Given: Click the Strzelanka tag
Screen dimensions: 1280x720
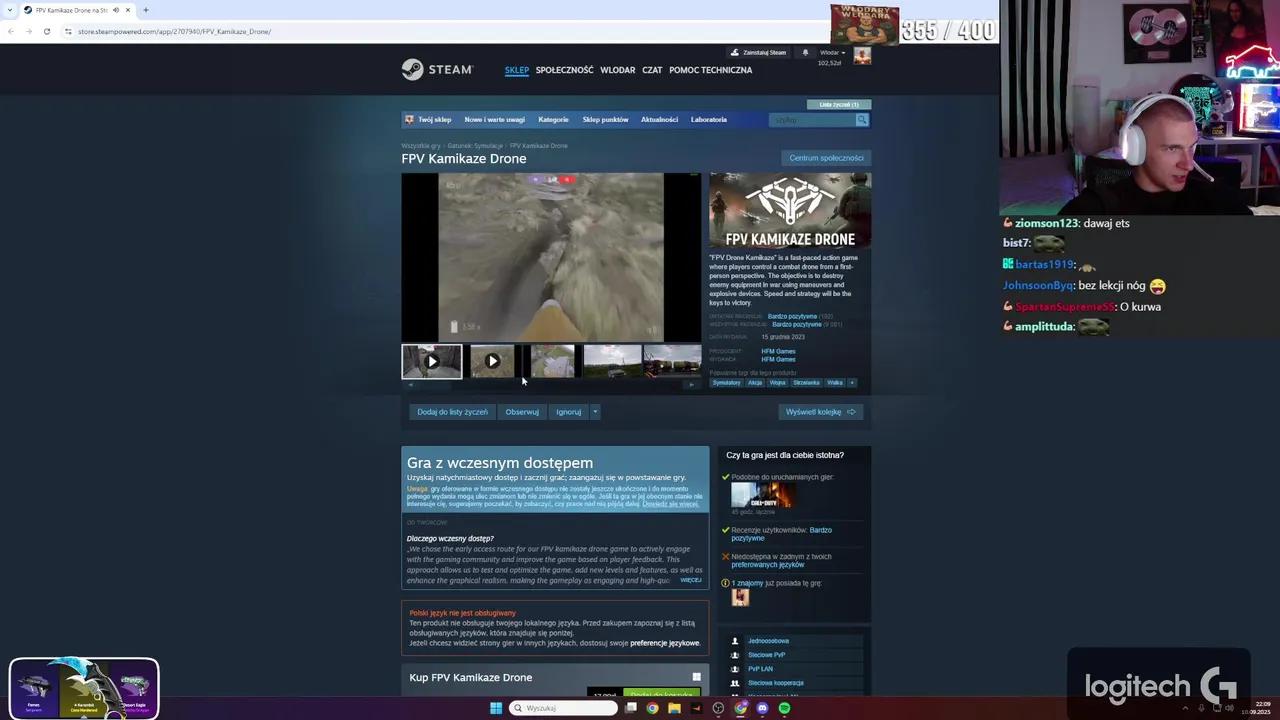Looking at the screenshot, I should pyautogui.click(x=806, y=382).
